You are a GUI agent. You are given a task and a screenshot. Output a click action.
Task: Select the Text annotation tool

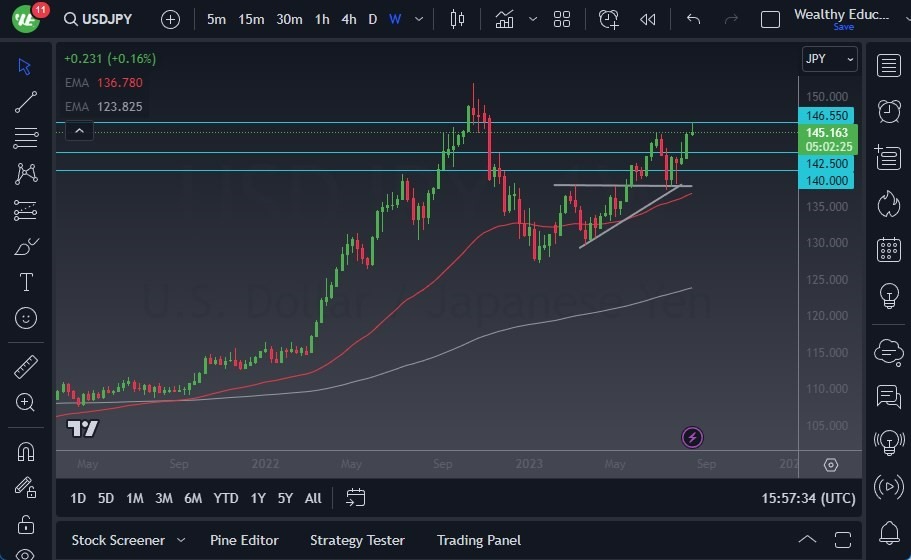pyautogui.click(x=26, y=282)
